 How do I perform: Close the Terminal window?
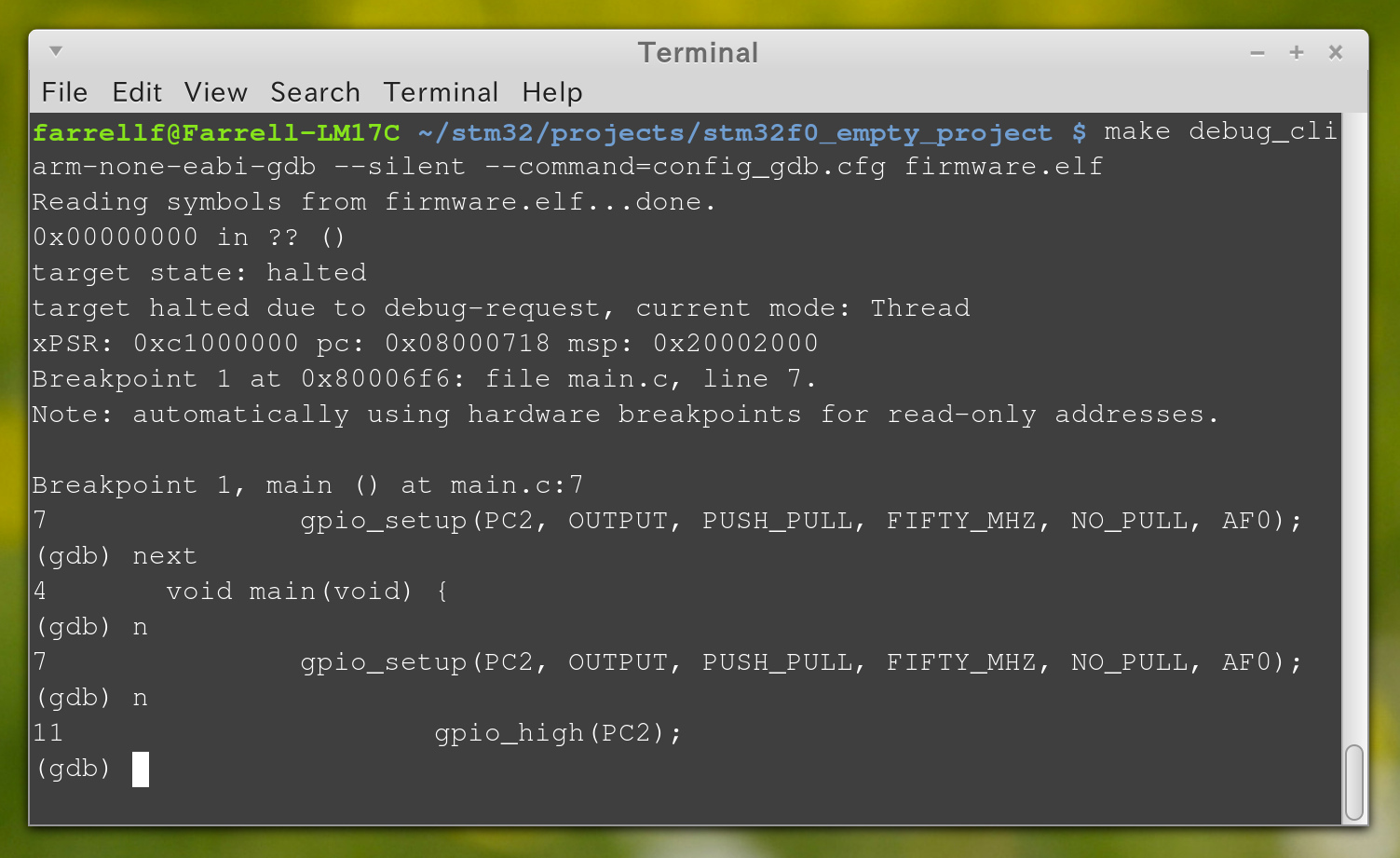pos(1336,52)
